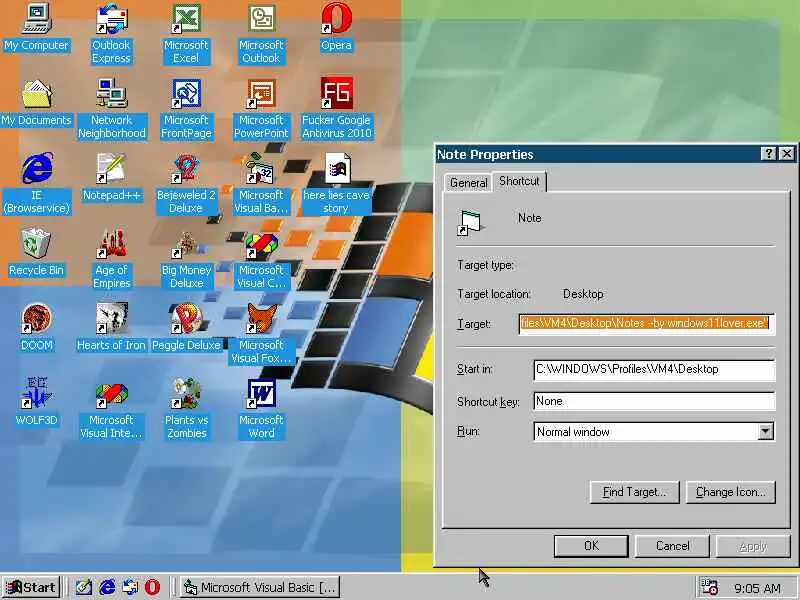Viewport: 800px width, 600px height.
Task: Open the Start menu
Action: point(31,587)
